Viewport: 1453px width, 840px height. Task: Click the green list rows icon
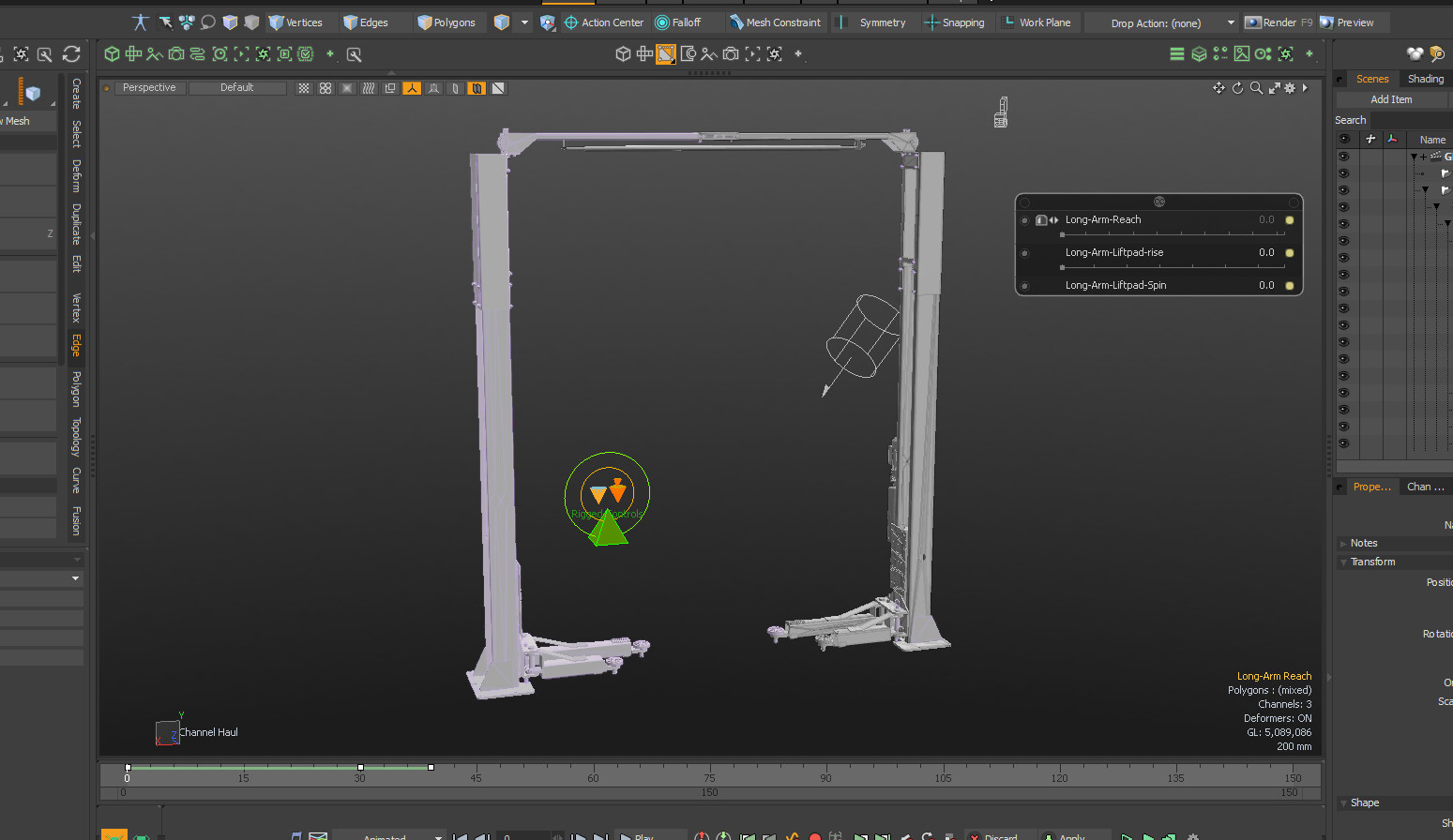tap(1177, 54)
